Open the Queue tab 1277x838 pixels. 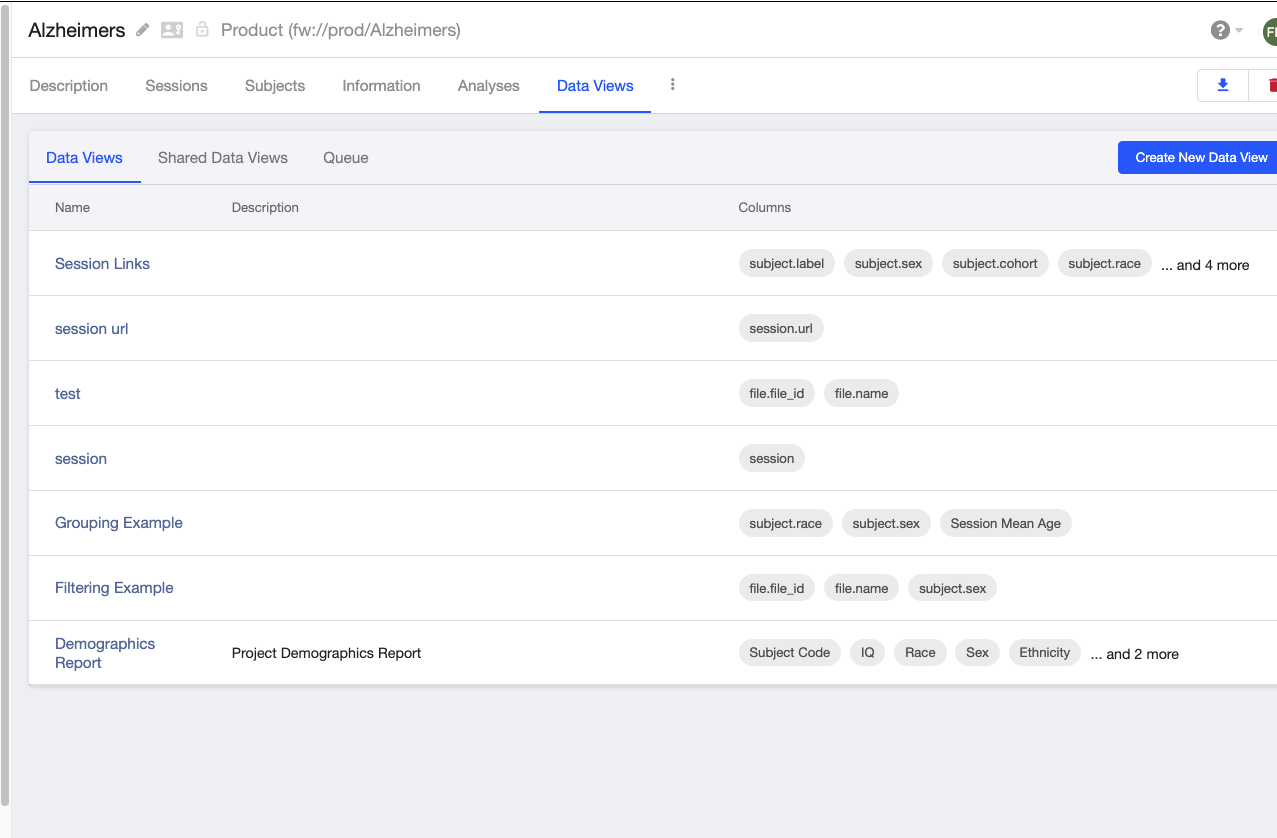(x=345, y=157)
